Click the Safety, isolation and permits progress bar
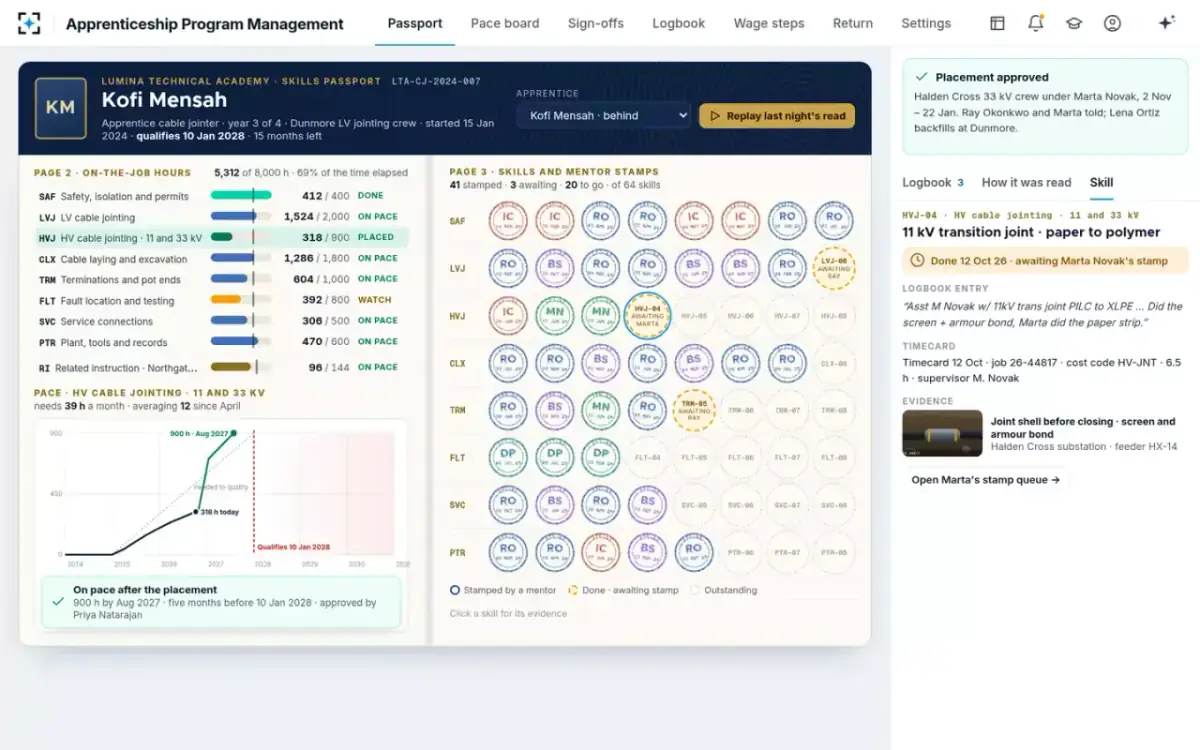Screen dimensions: 1200x750 [x=241, y=196]
